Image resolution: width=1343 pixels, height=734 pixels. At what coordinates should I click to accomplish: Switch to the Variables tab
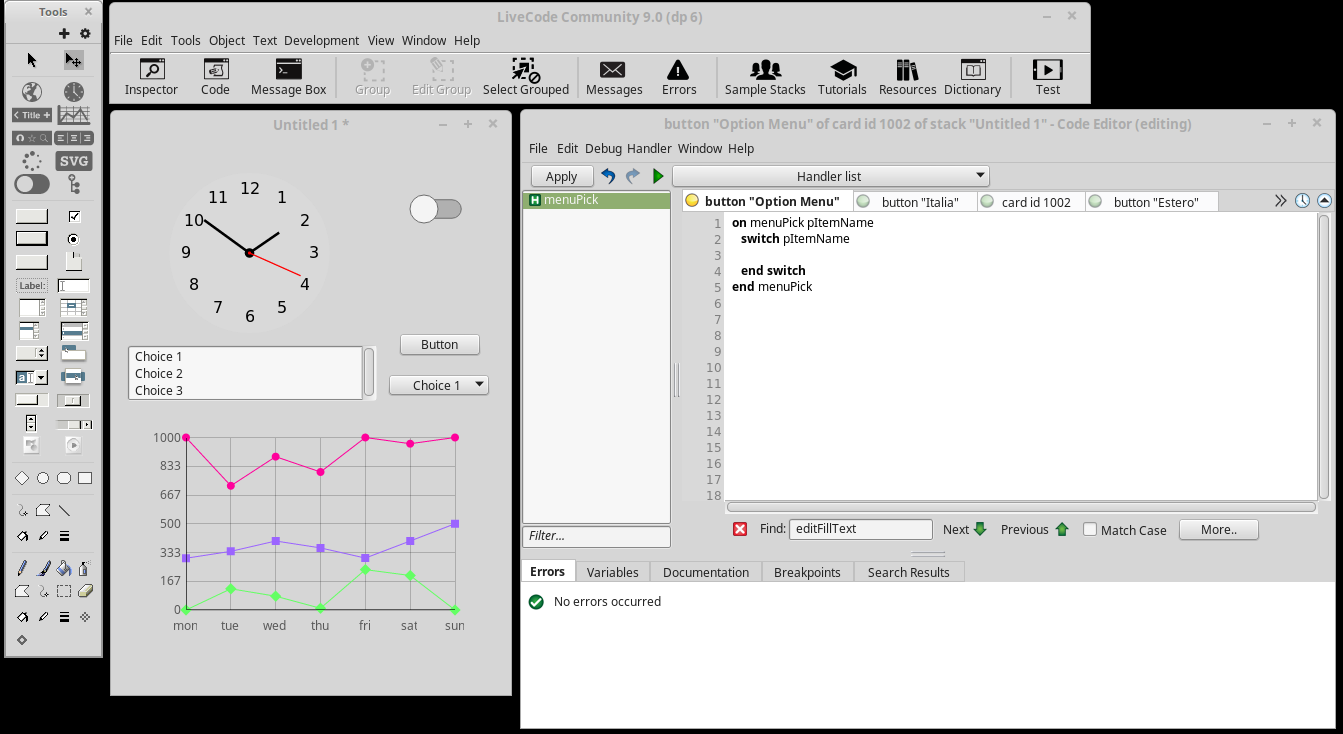[612, 572]
